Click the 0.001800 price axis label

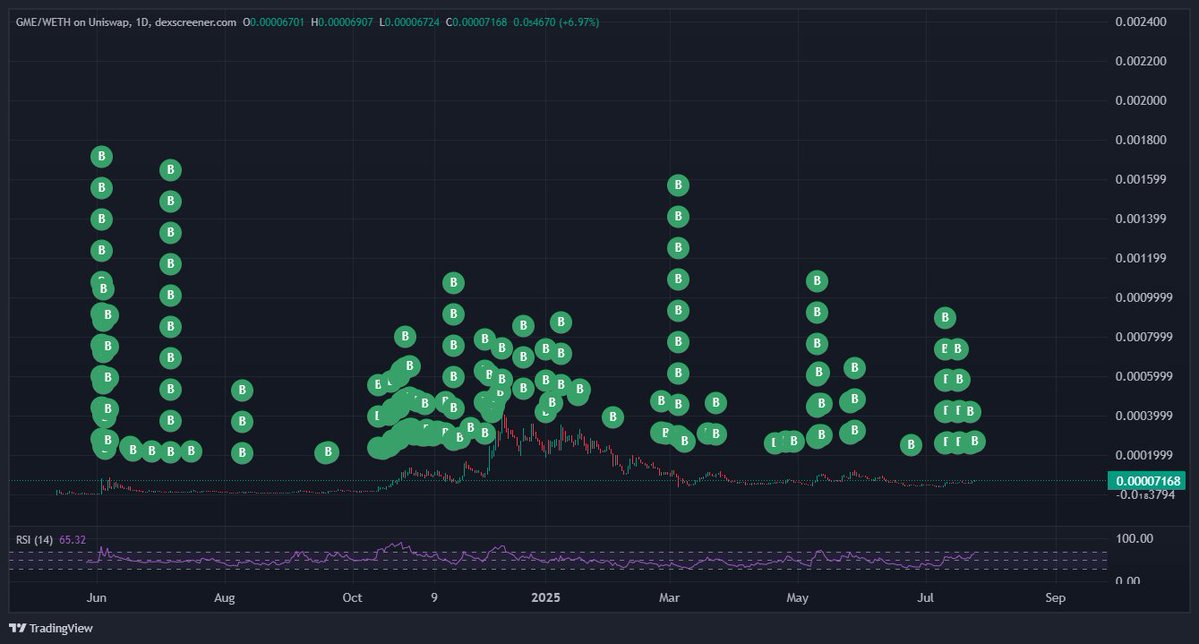pos(1141,140)
